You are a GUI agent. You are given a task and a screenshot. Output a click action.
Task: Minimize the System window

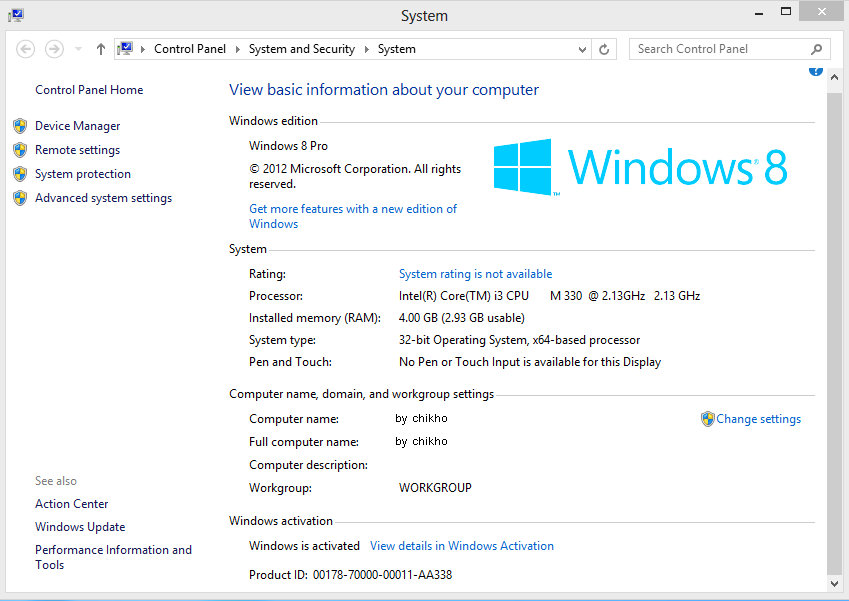tap(759, 12)
